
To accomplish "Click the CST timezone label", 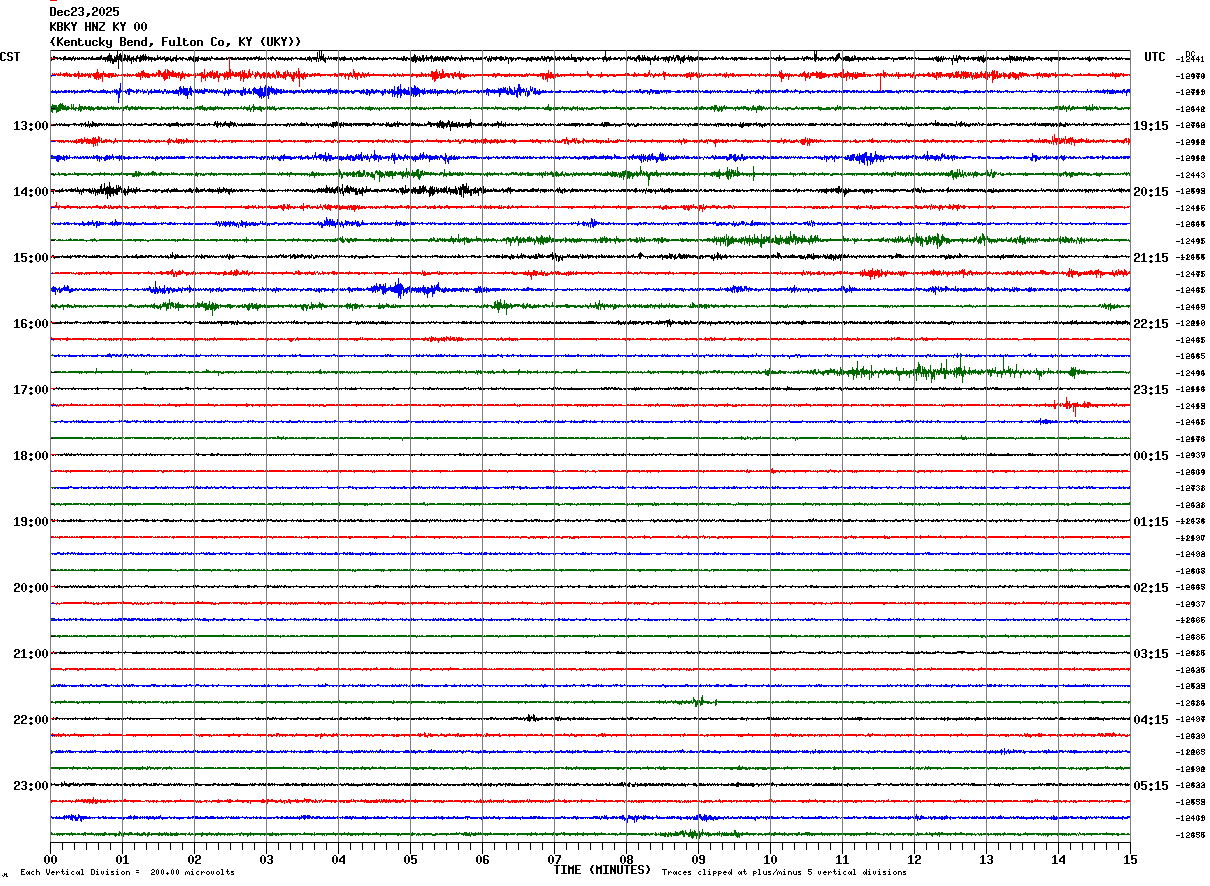I will tap(10, 57).
